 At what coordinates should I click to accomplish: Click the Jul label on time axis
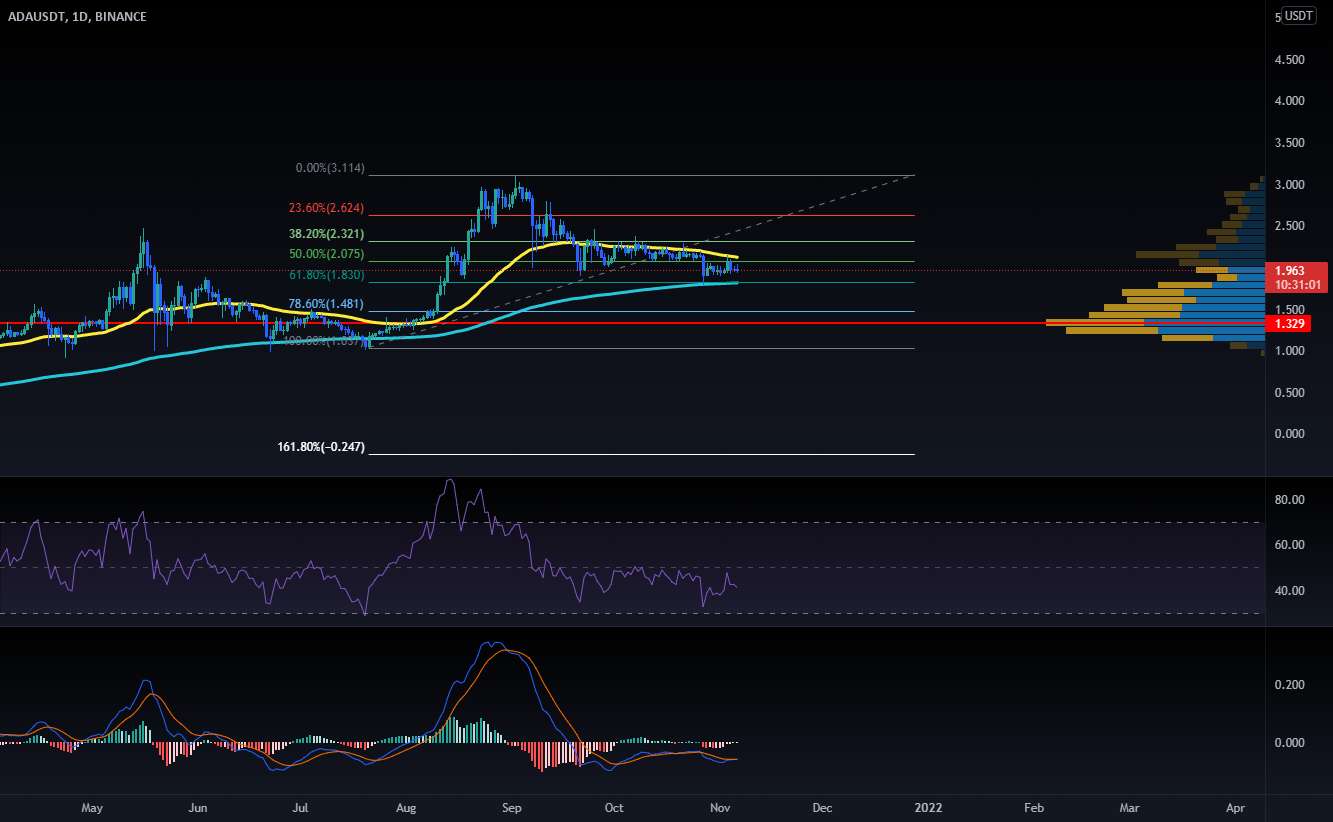(x=301, y=807)
